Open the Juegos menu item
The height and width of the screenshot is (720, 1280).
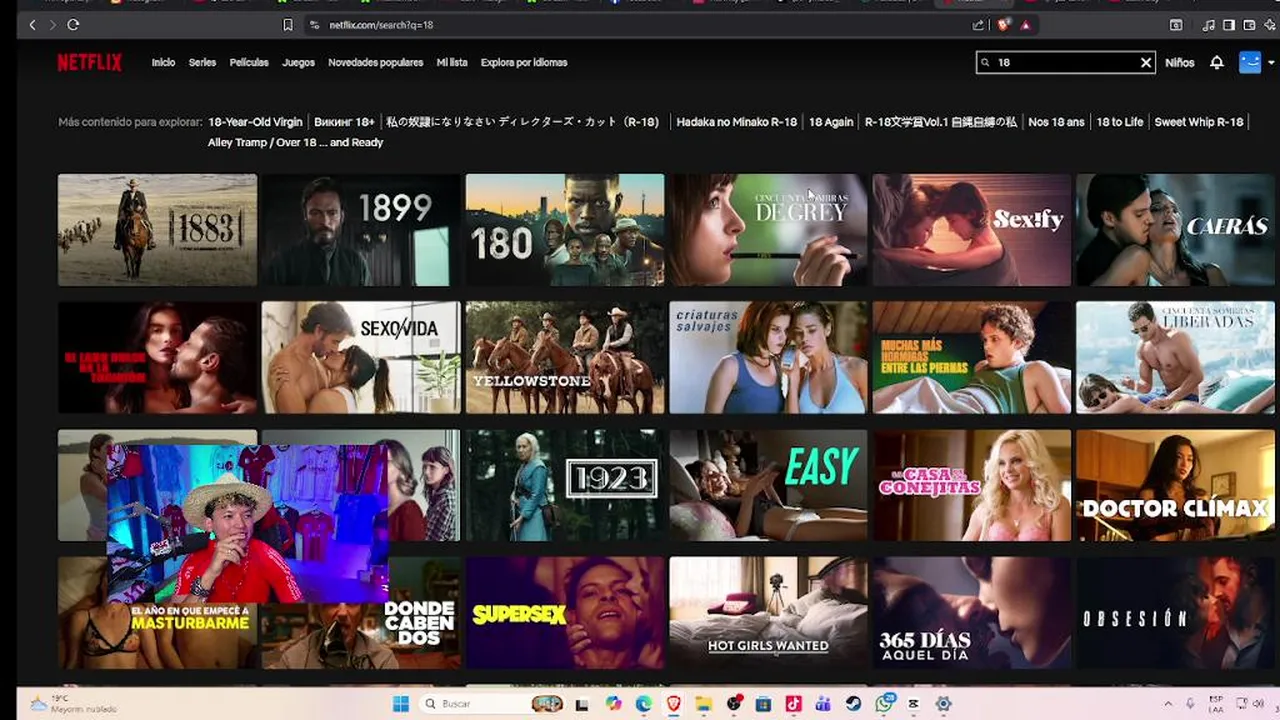pos(298,62)
